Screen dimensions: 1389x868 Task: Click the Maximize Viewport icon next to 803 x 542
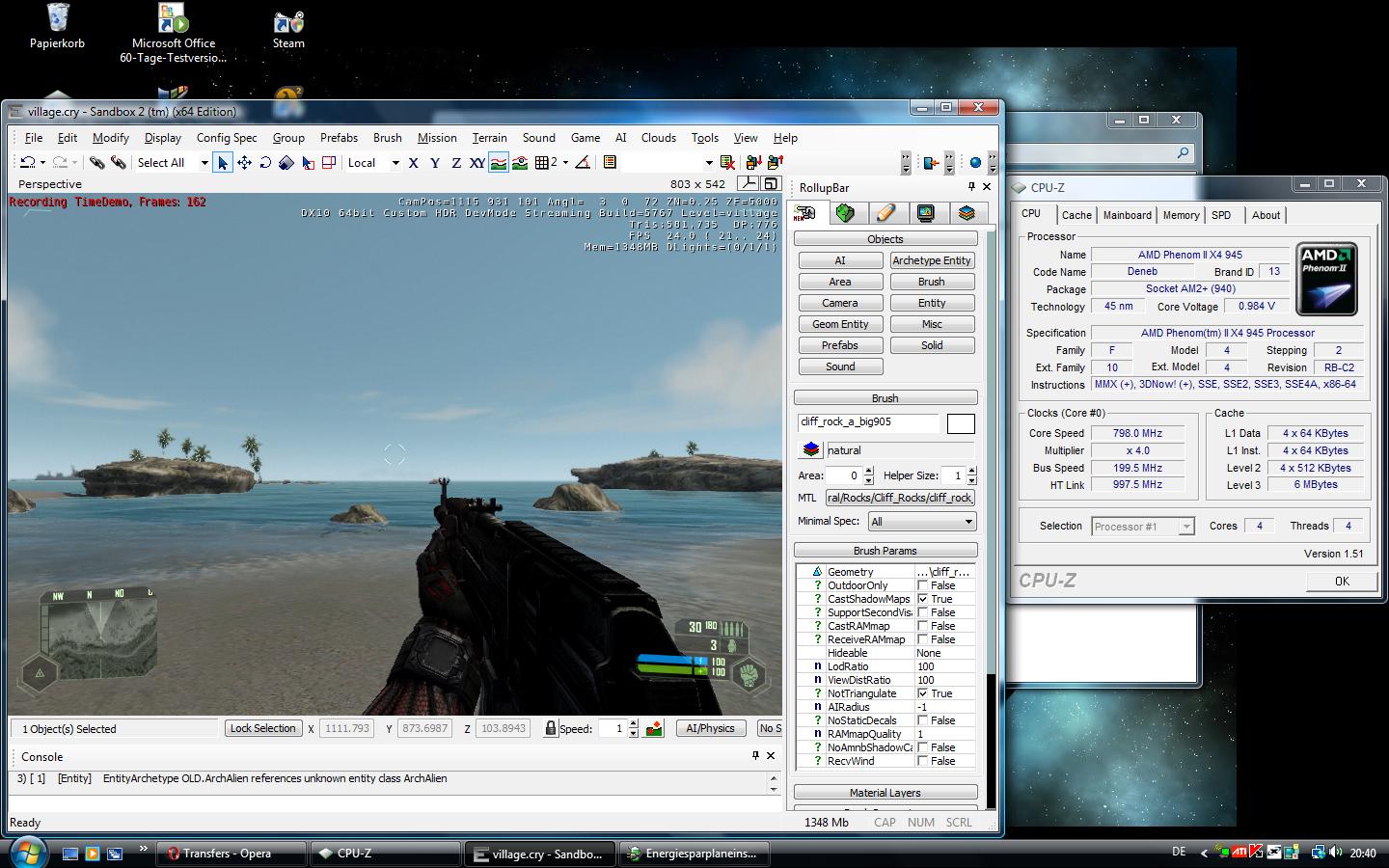coord(771,184)
